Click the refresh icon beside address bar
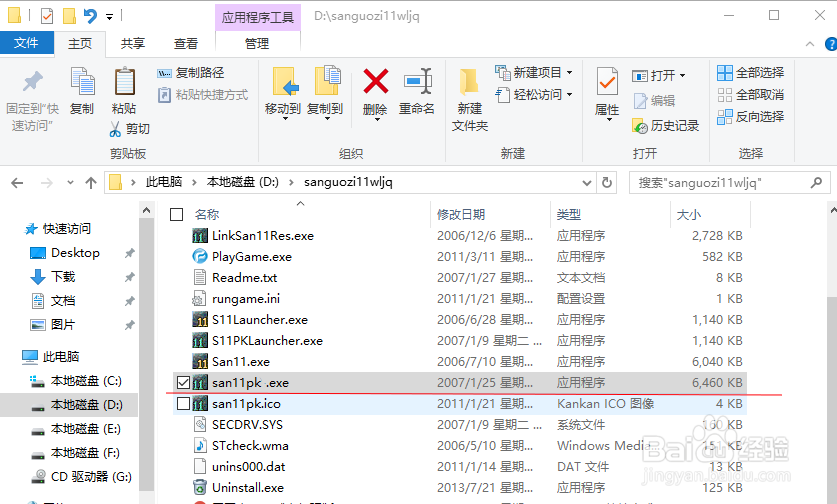837x504 pixels. [607, 183]
